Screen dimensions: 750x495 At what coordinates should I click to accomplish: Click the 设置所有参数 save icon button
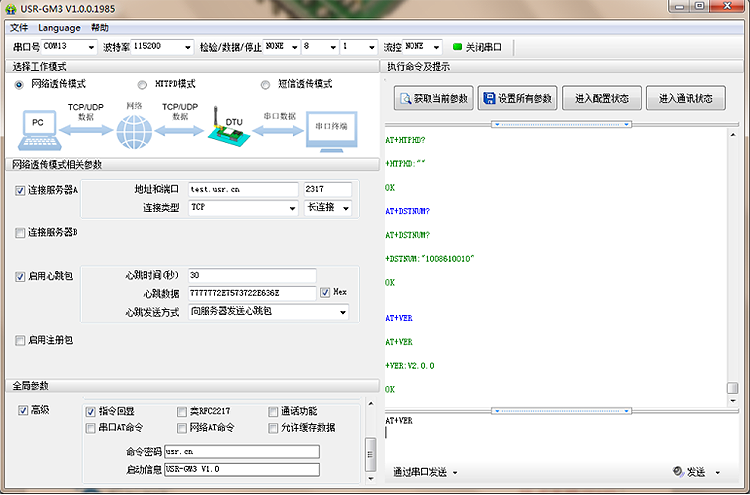click(490, 99)
